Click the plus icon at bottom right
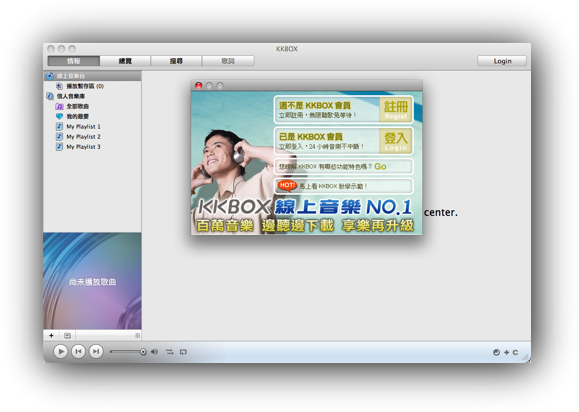 tap(506, 352)
